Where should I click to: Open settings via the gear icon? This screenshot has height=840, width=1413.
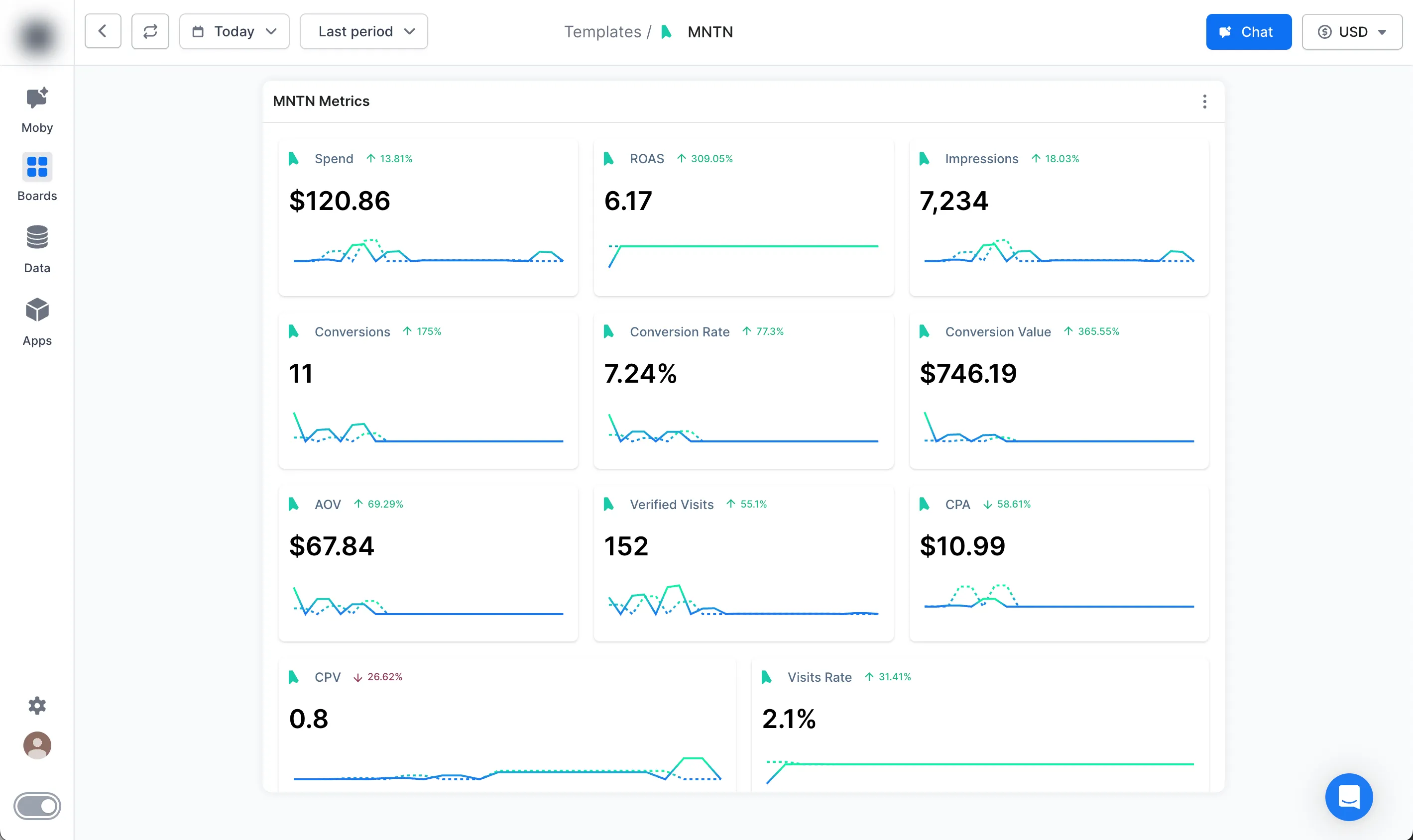point(37,705)
